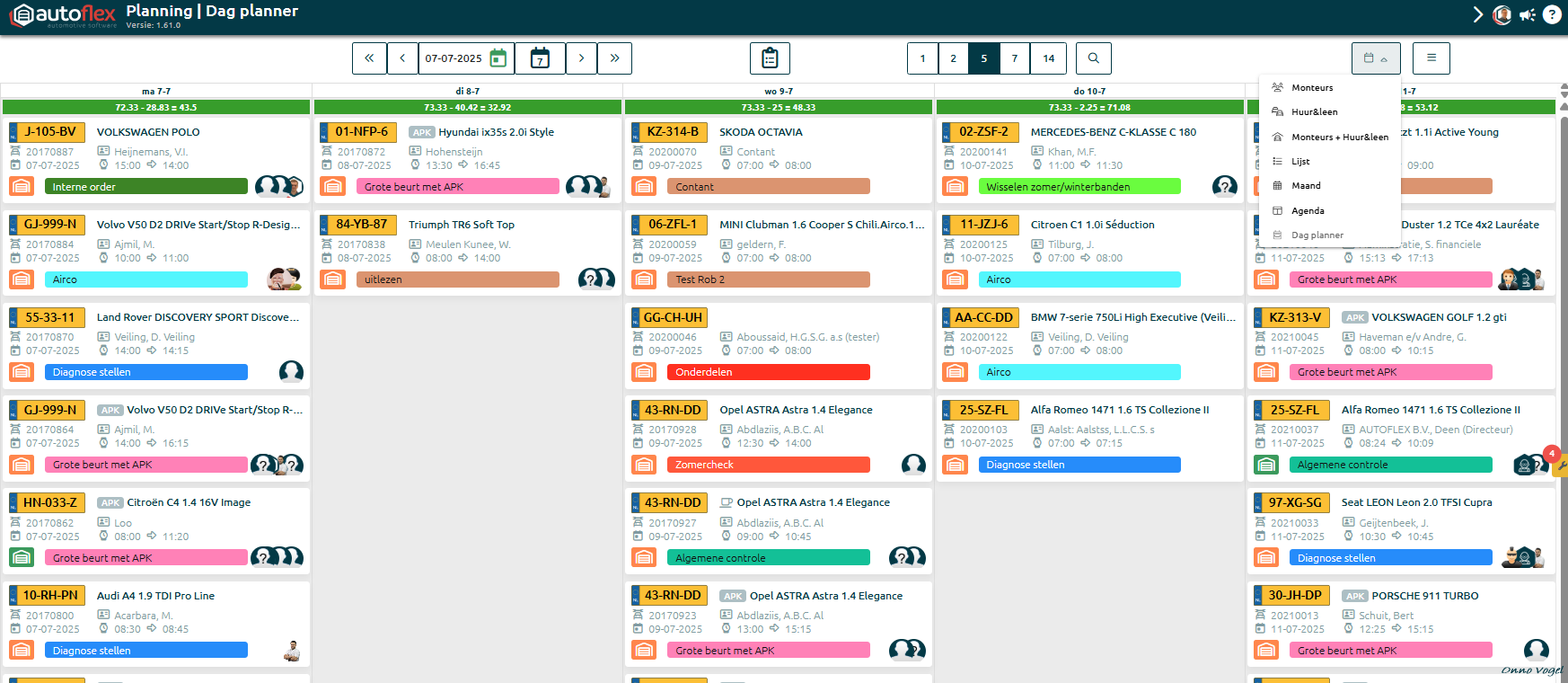Show 2 days in the planner
The image size is (1568, 683).
[953, 58]
